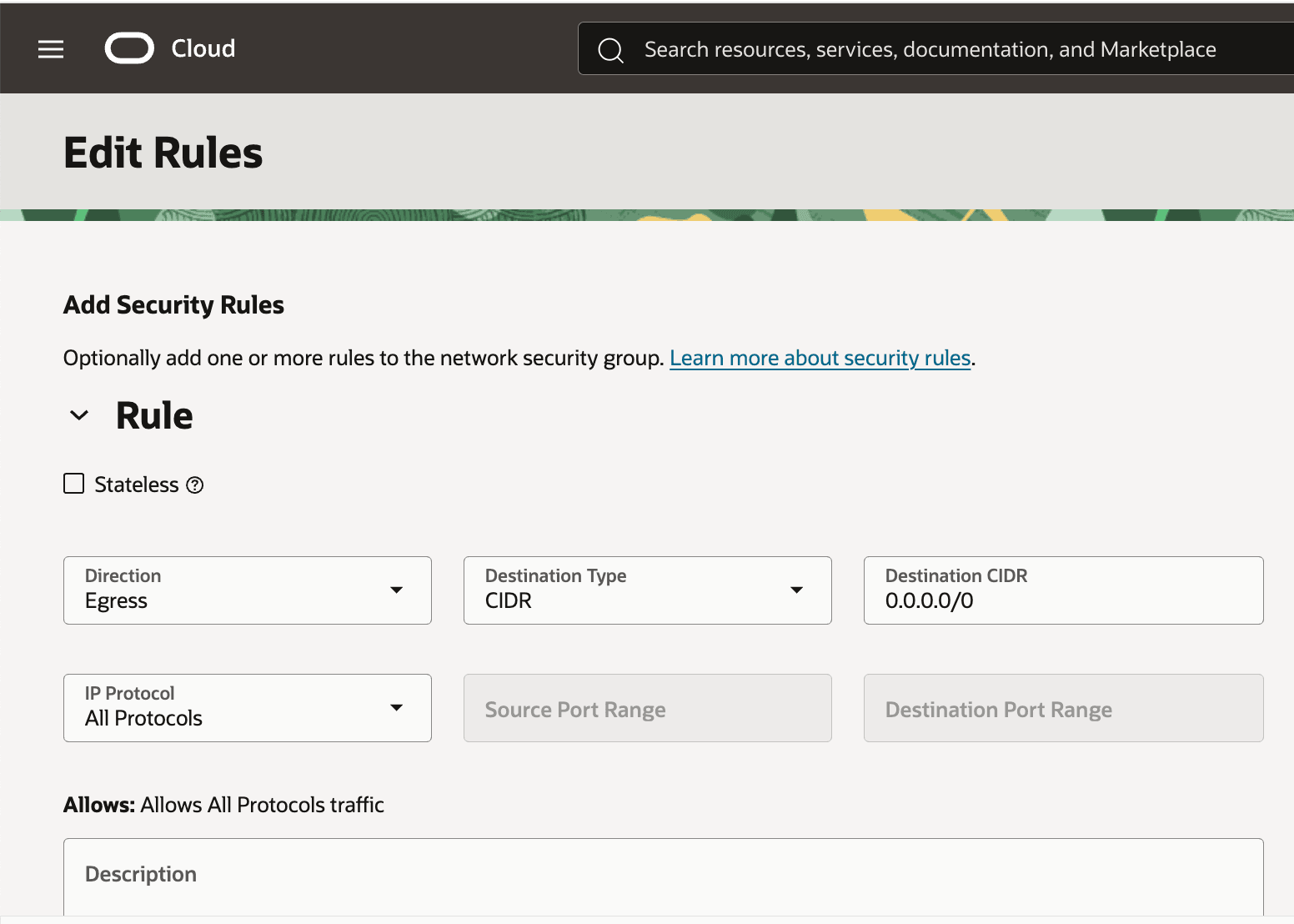Select the Cloud menu bar item
The width and height of the screenshot is (1294, 924).
203,48
